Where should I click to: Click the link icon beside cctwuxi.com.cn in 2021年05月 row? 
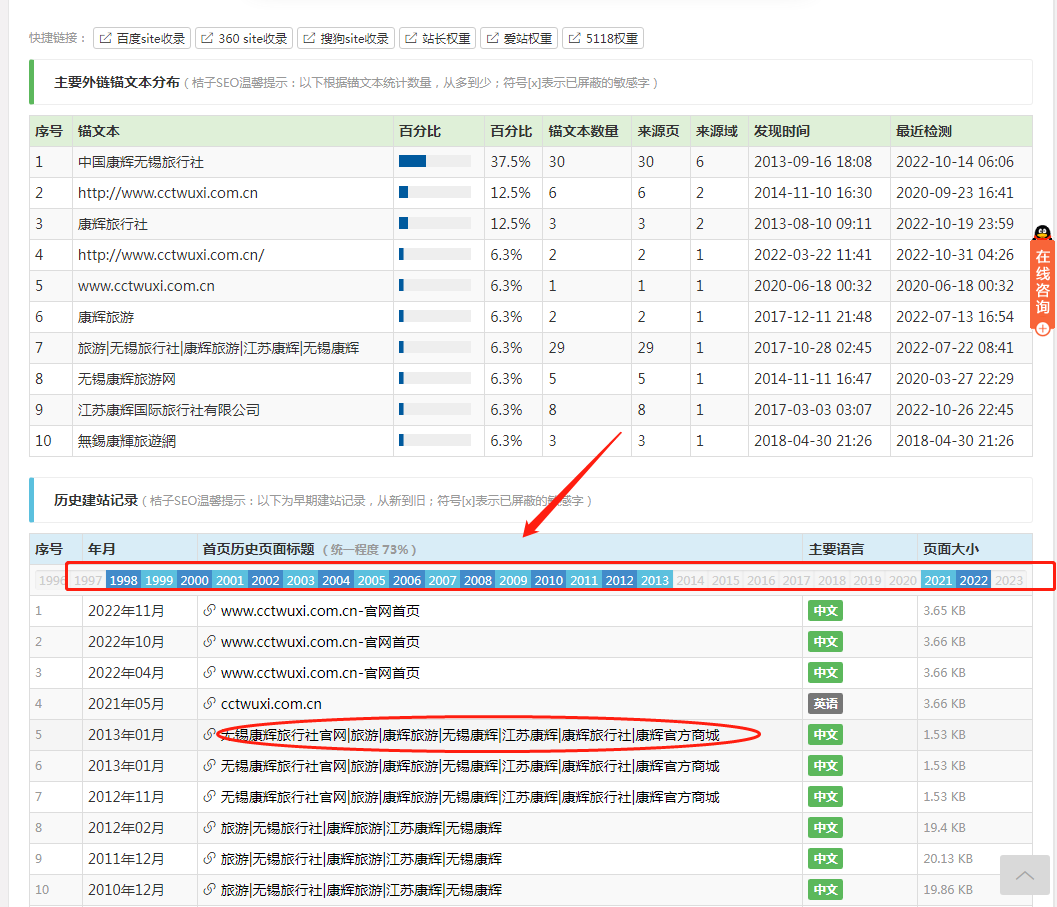tap(210, 703)
